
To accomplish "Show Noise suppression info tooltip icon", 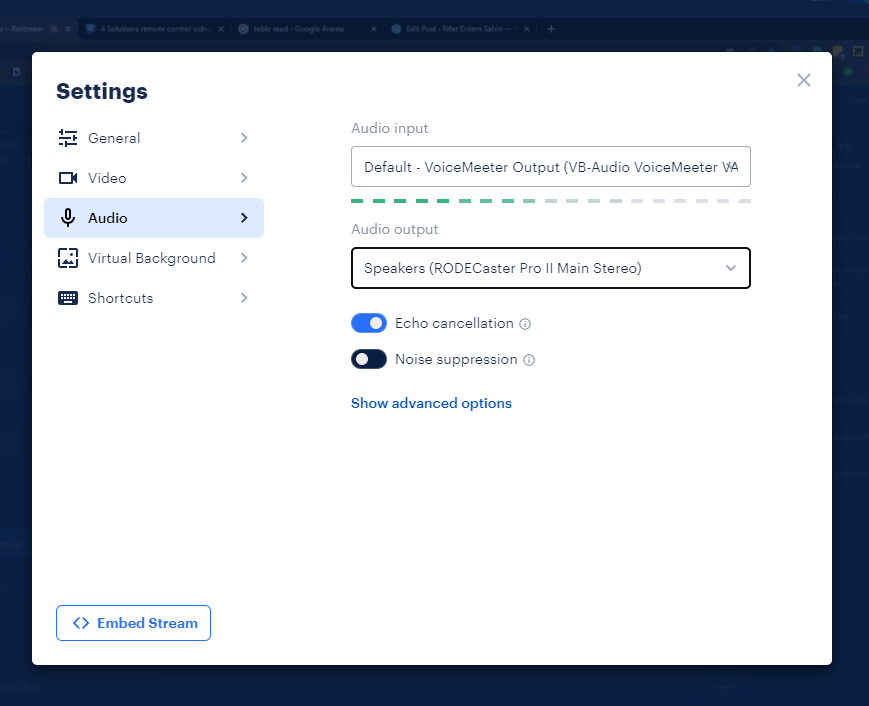I will [529, 360].
